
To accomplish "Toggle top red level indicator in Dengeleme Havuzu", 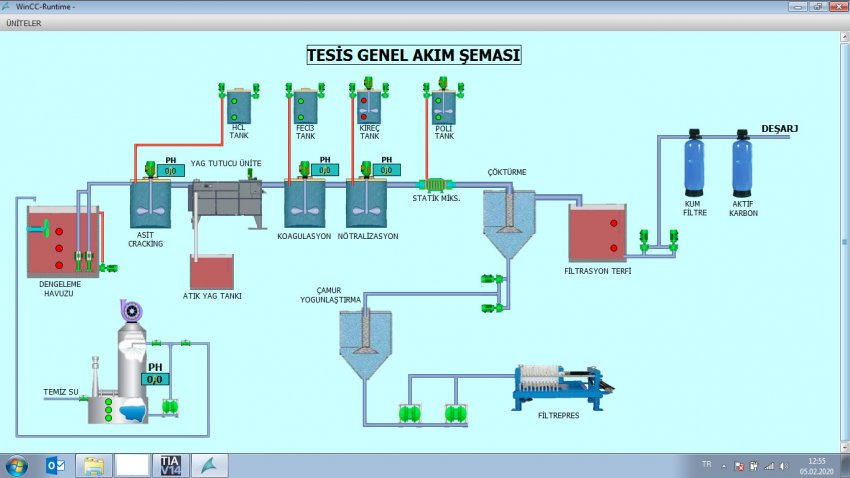I will [x=59, y=230].
